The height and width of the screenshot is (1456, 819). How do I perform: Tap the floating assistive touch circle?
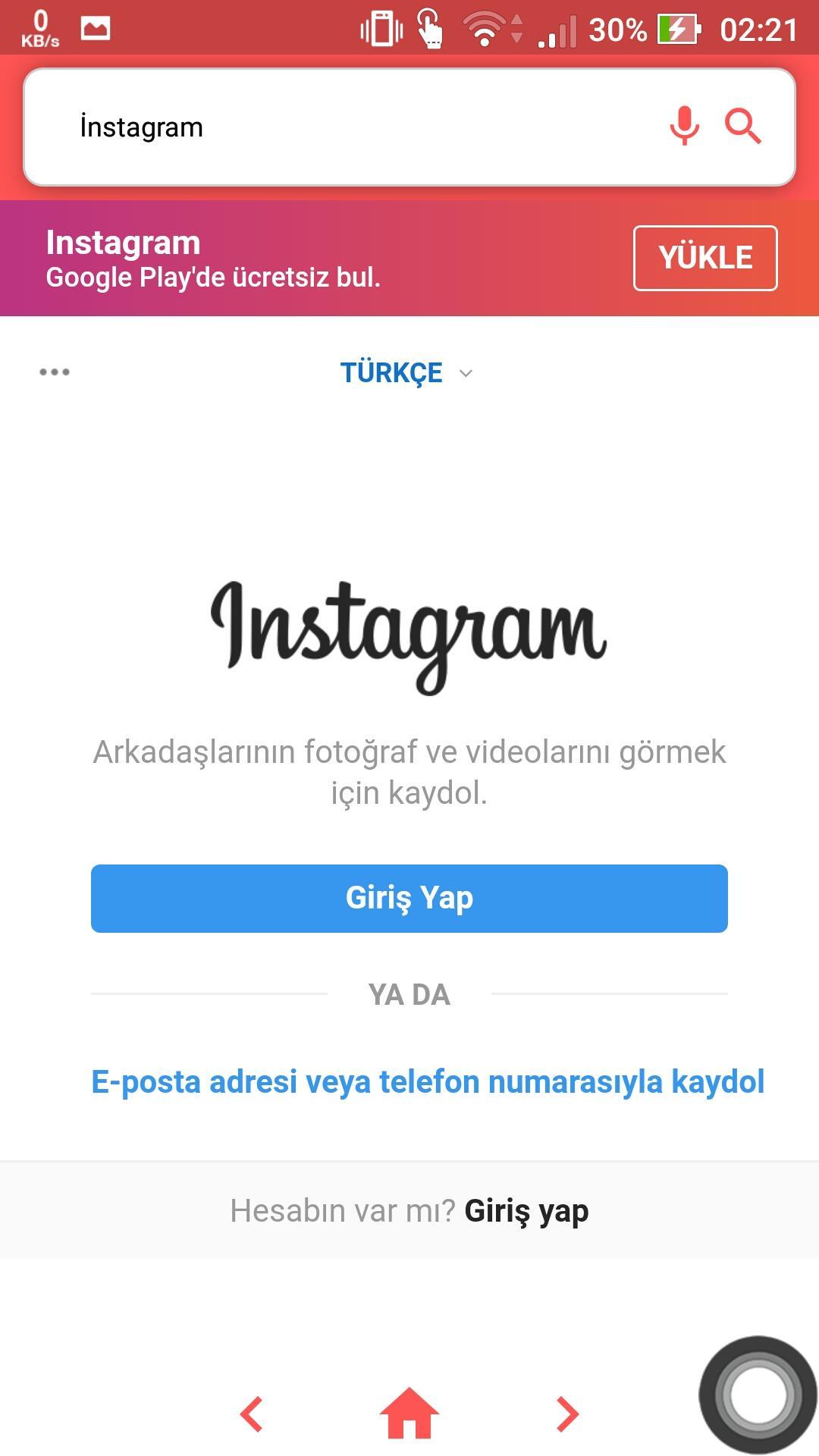pyautogui.click(x=758, y=1395)
